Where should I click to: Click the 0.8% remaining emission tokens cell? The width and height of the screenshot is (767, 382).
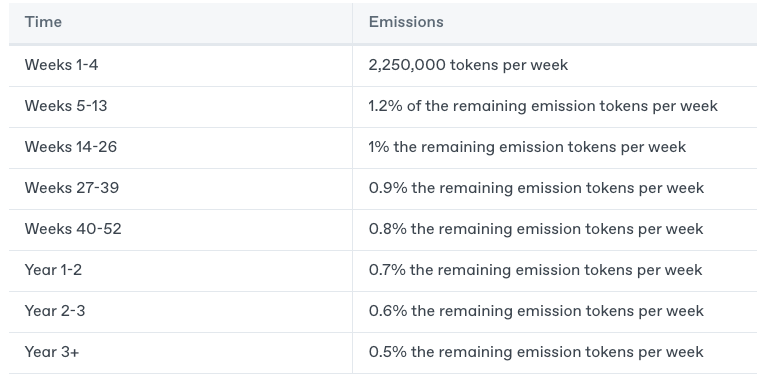click(x=554, y=230)
